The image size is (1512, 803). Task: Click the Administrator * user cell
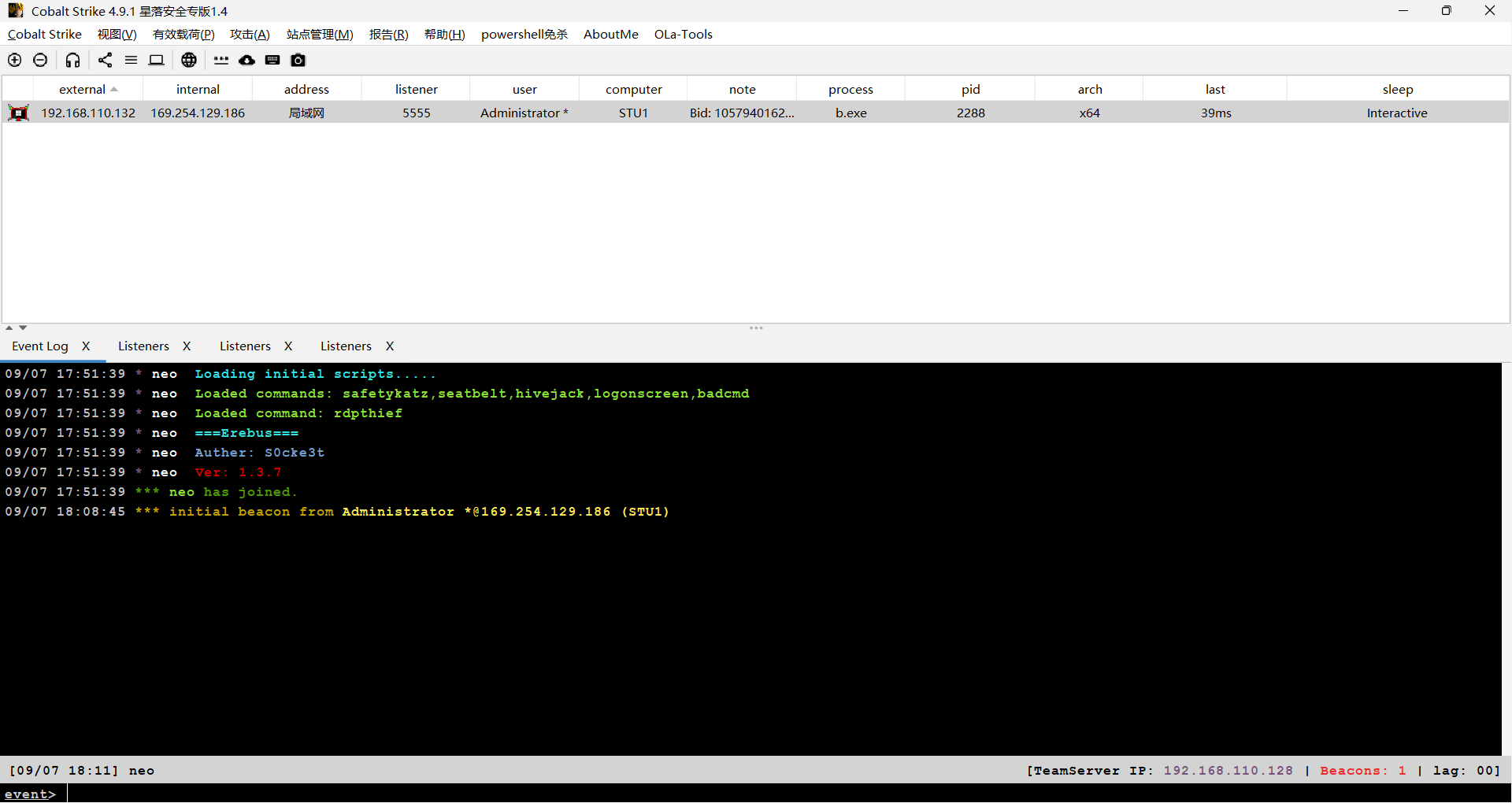pyautogui.click(x=524, y=113)
